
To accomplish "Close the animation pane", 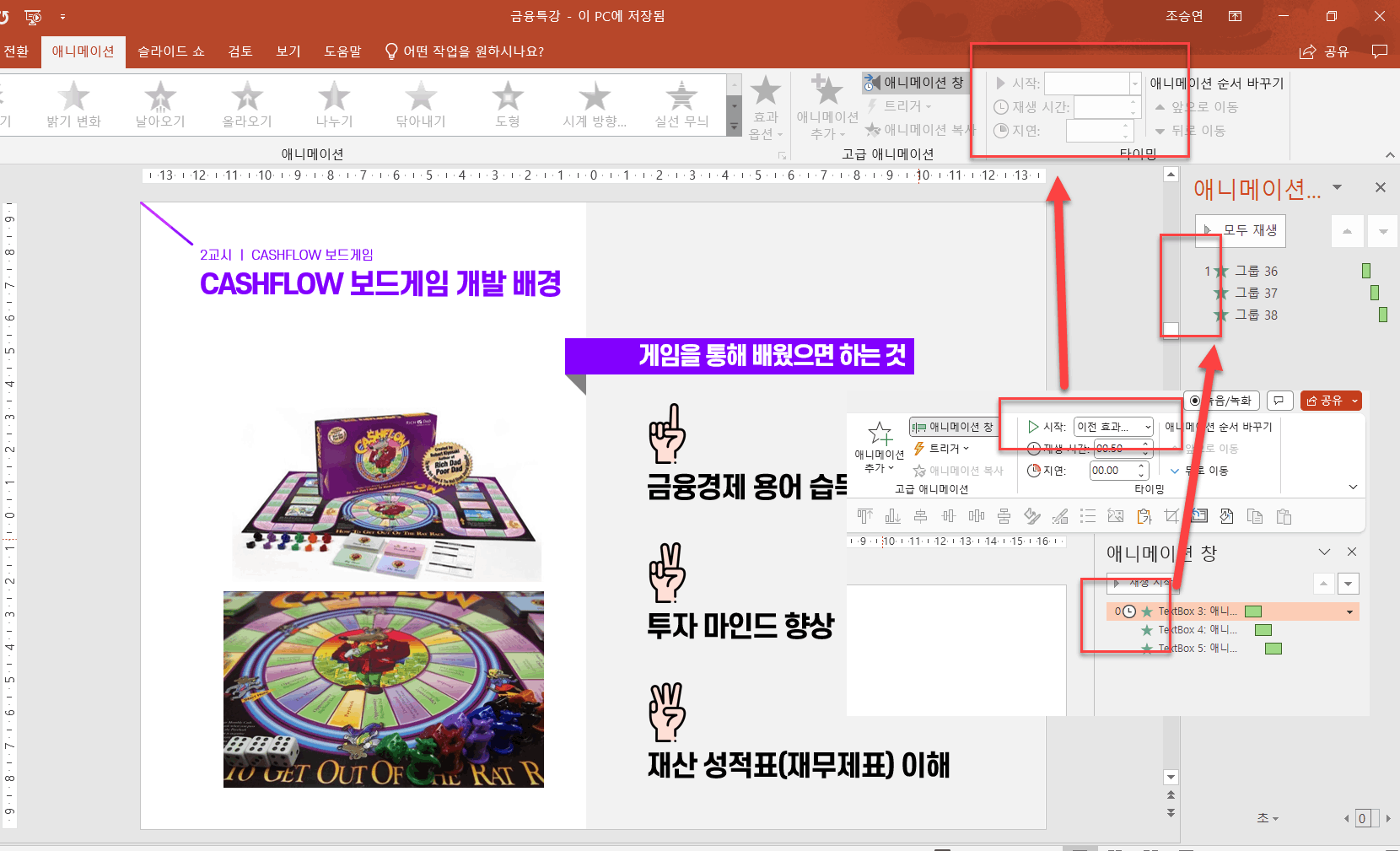I will point(1381,187).
